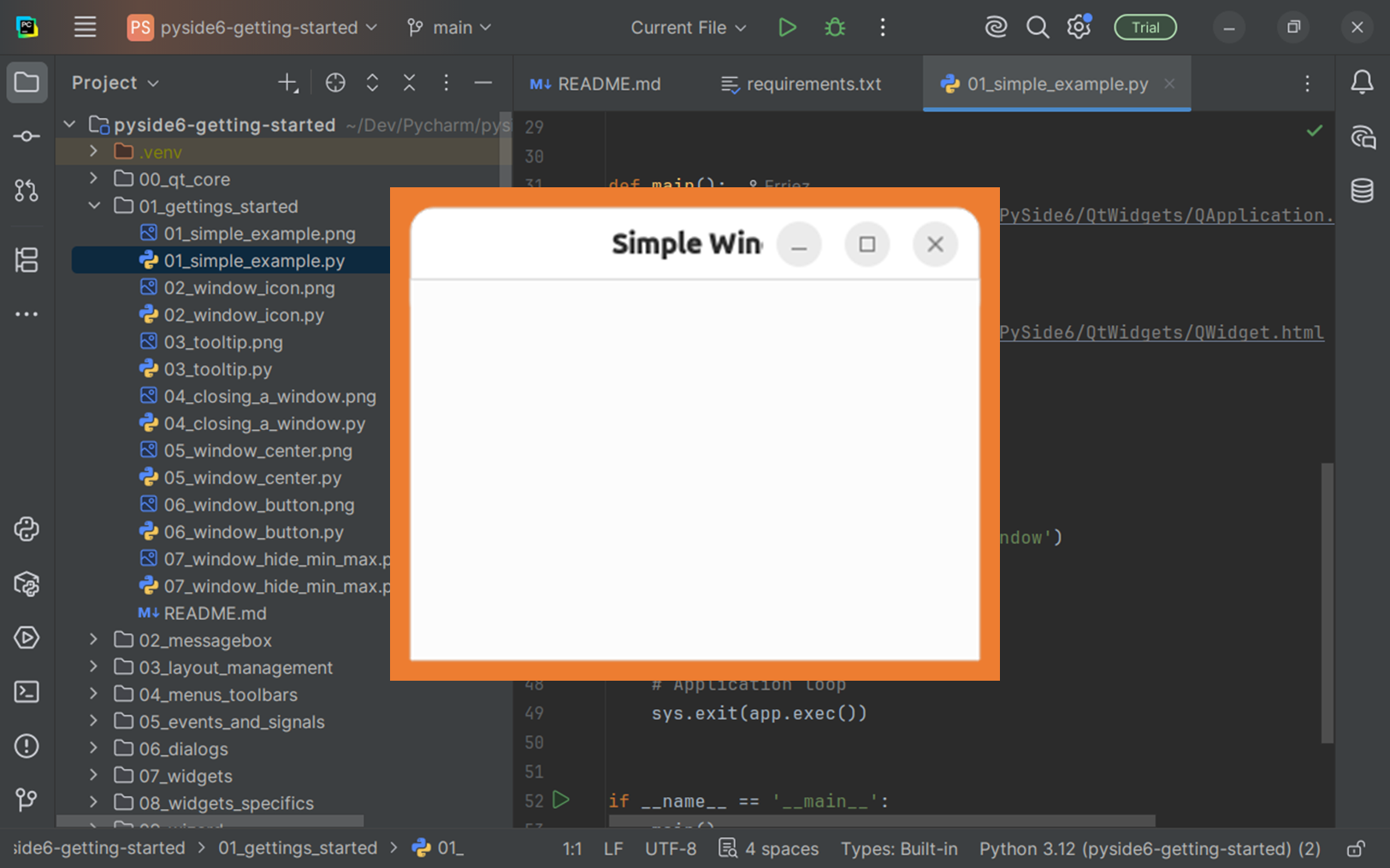Click the project tree horizontal scrollbar
This screenshot has height=868, width=1390.
click(210, 821)
